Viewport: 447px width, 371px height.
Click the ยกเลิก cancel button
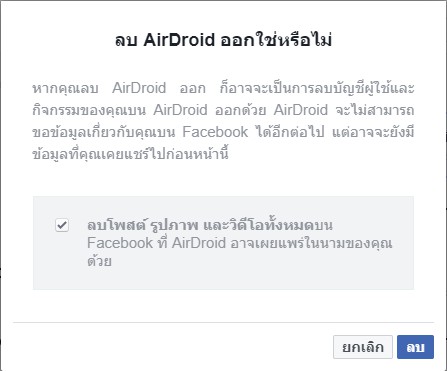(363, 347)
